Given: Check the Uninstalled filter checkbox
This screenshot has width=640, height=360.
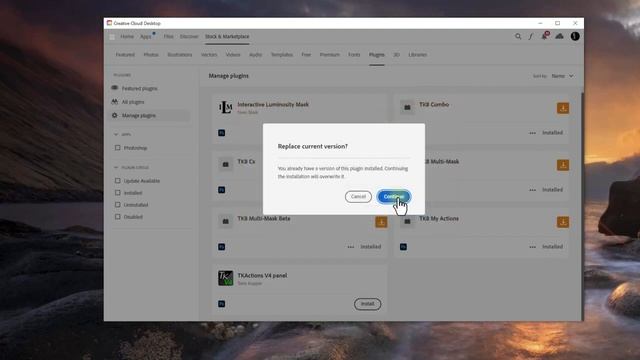Looking at the screenshot, I should point(118,204).
